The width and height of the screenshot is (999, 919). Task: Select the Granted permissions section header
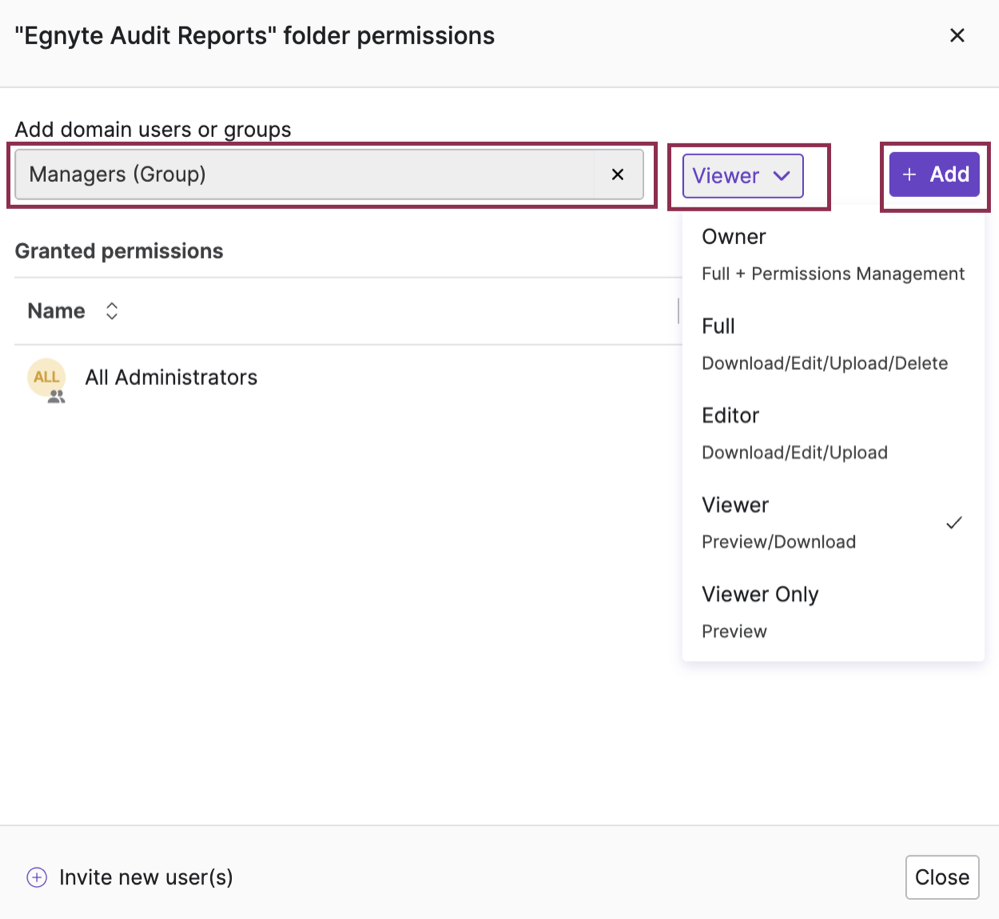[x=119, y=251]
